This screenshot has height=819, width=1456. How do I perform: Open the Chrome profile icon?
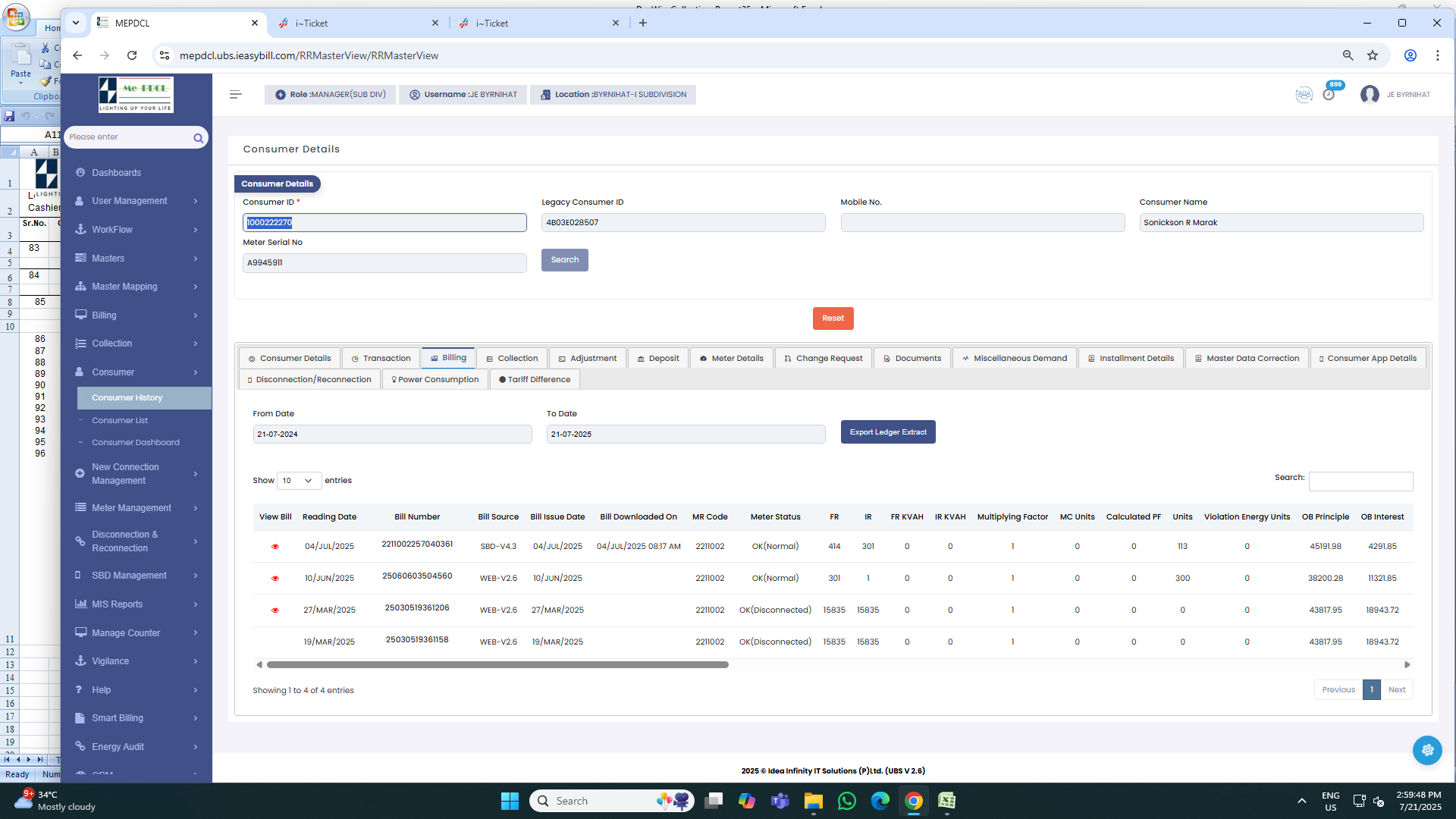[x=1410, y=55]
